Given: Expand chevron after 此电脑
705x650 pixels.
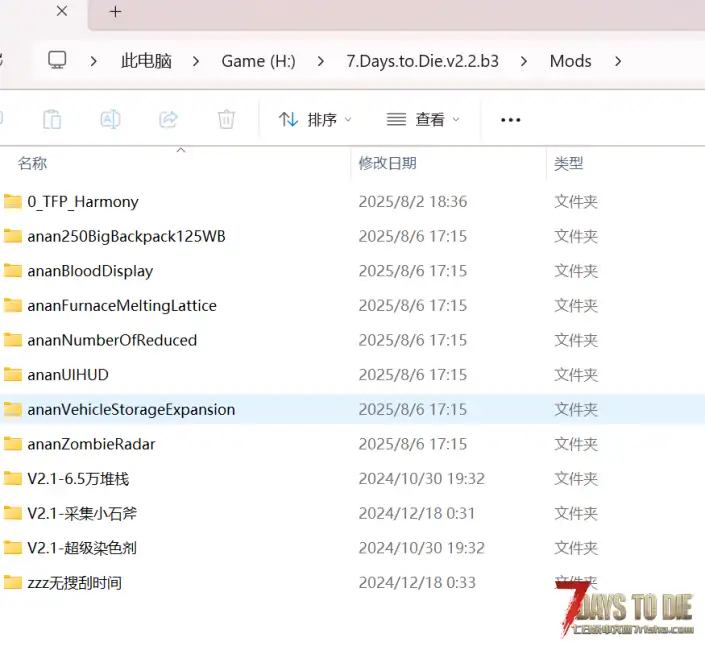Looking at the screenshot, I should click(196, 61).
